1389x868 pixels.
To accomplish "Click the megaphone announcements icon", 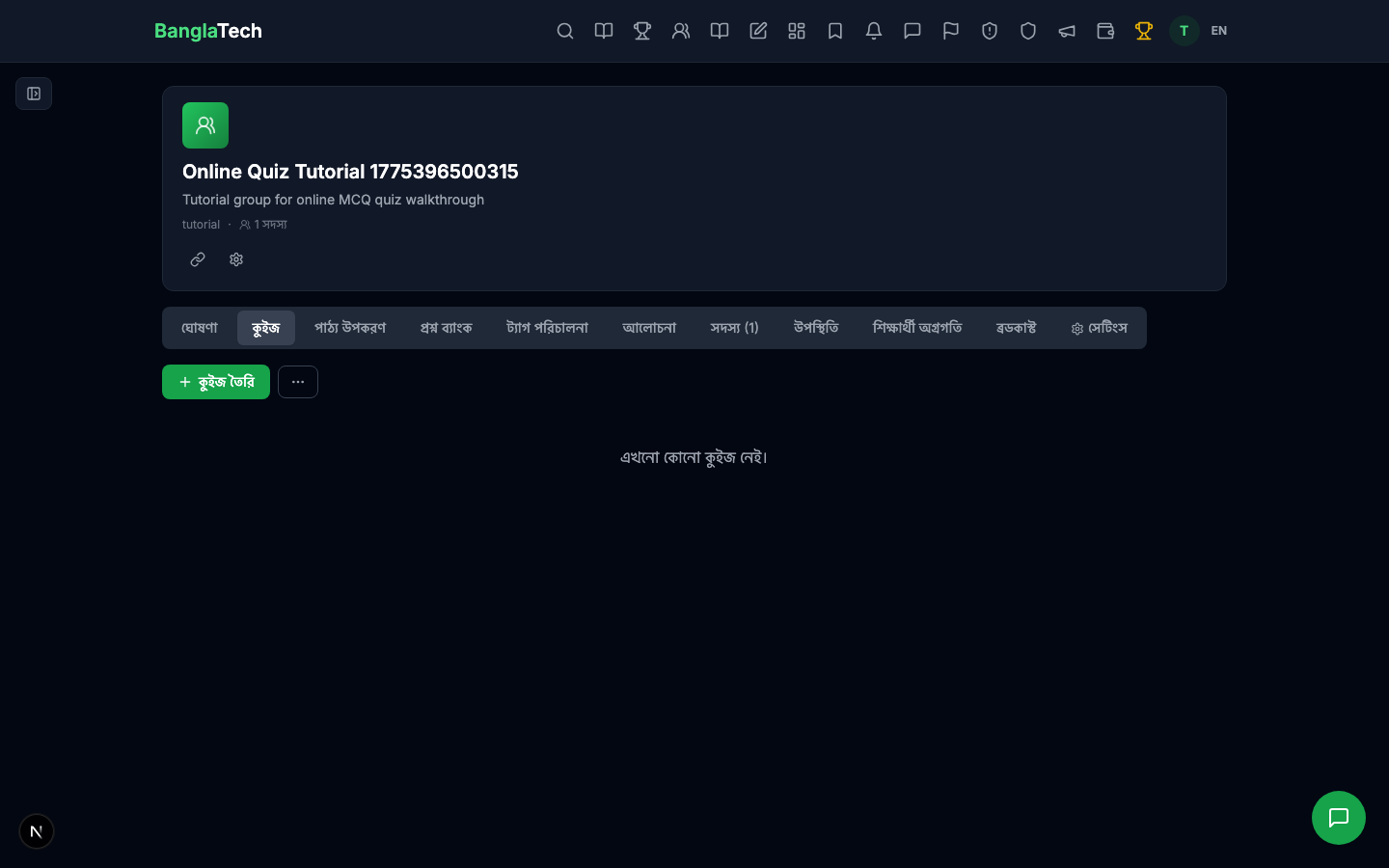I will click(1067, 31).
